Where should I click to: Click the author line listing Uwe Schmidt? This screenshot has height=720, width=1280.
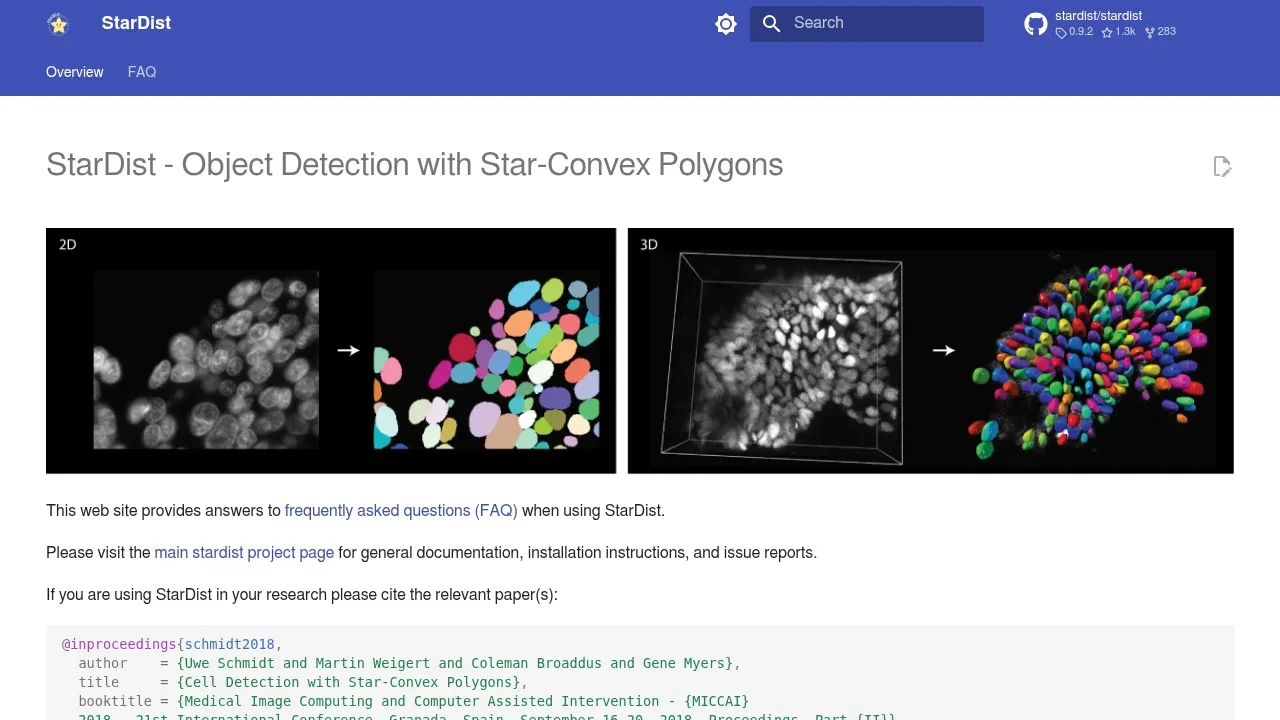point(410,663)
